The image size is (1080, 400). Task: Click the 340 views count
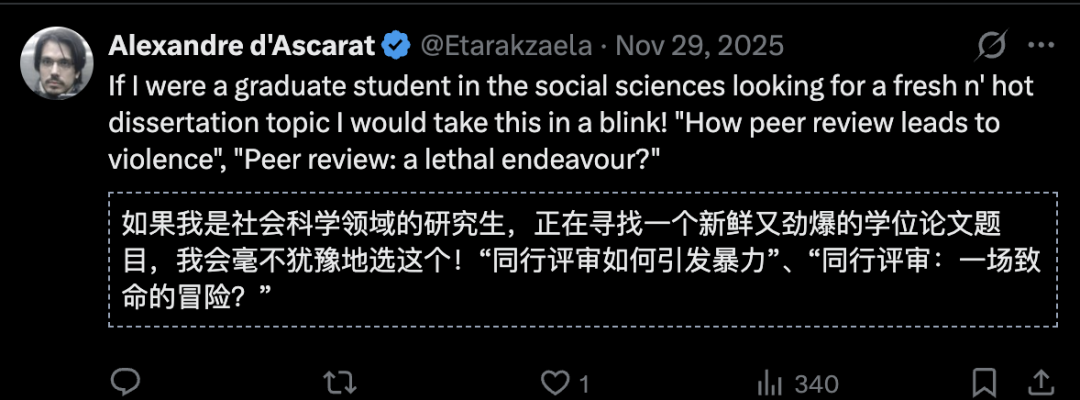(x=815, y=383)
